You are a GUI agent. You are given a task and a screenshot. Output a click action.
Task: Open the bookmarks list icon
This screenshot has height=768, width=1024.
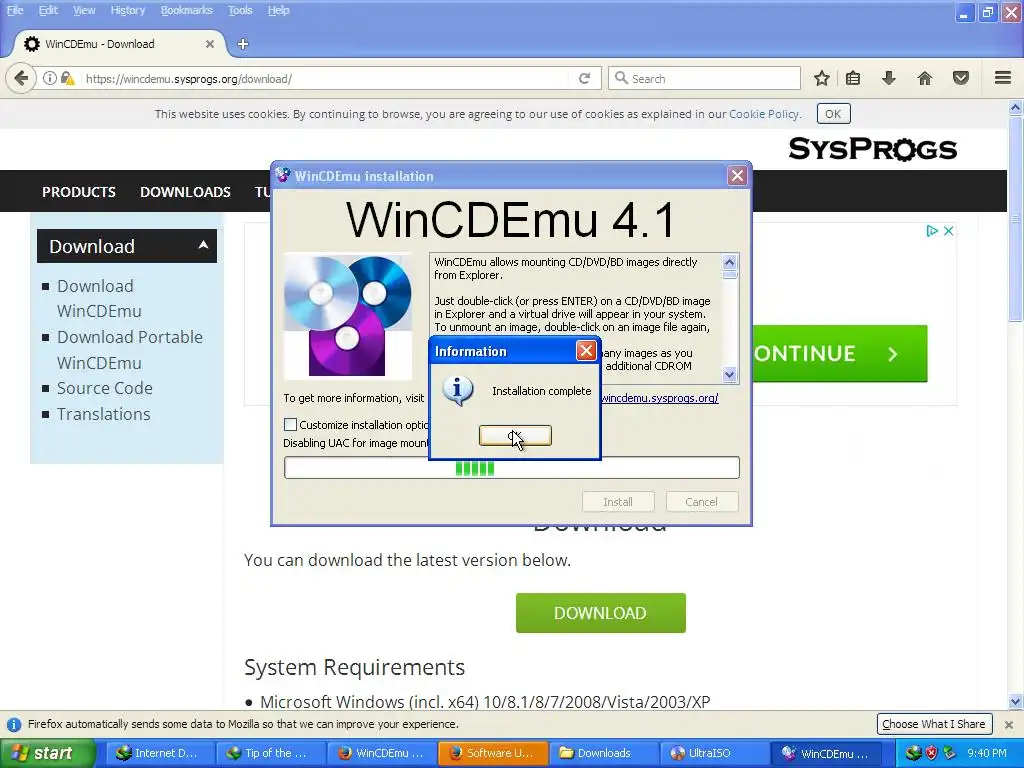[853, 78]
